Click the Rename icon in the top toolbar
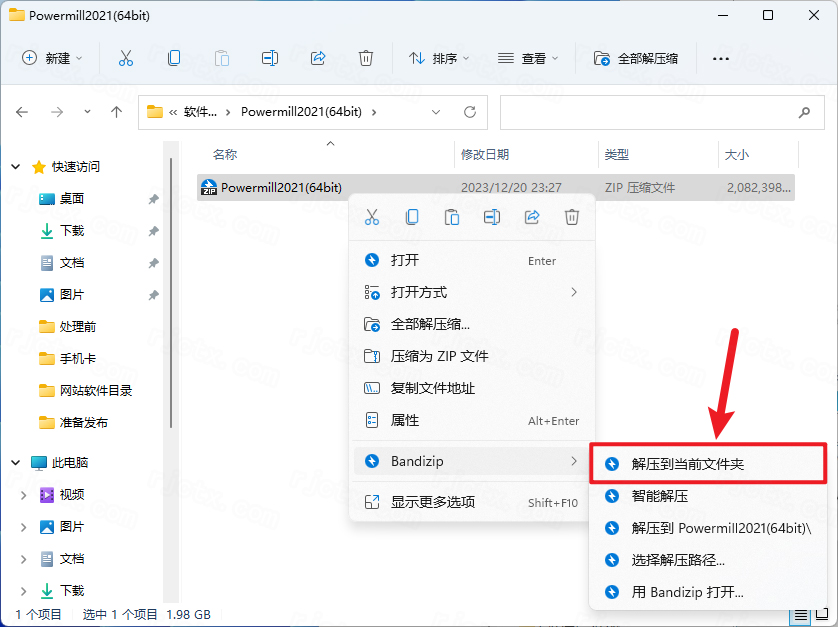This screenshot has height=627, width=838. pyautogui.click(x=270, y=58)
